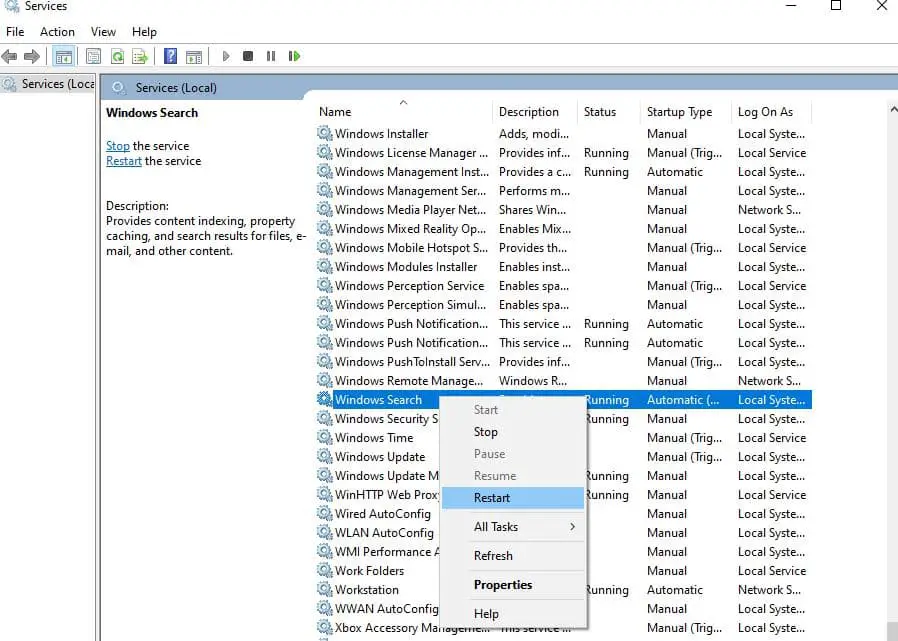Click gear icon beside Windows Update
The width and height of the screenshot is (898, 641).
325,457
